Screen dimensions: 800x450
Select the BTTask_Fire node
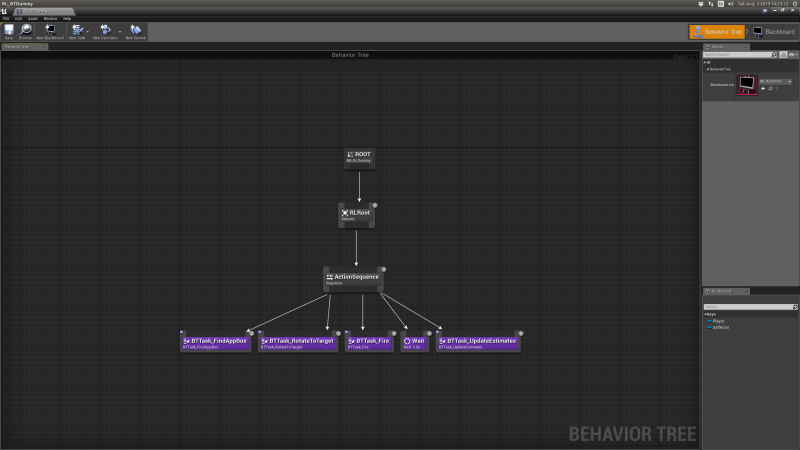369,342
